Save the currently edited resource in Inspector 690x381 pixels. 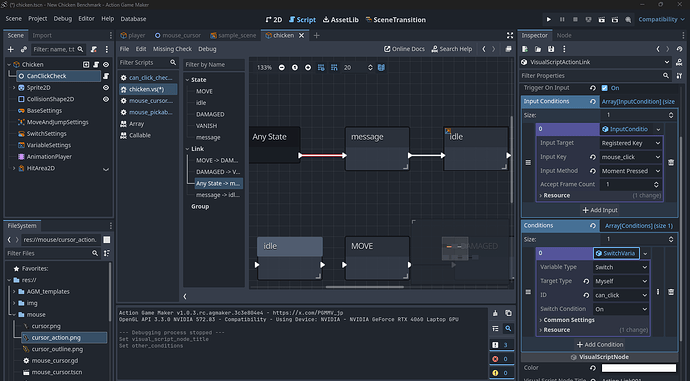point(551,49)
